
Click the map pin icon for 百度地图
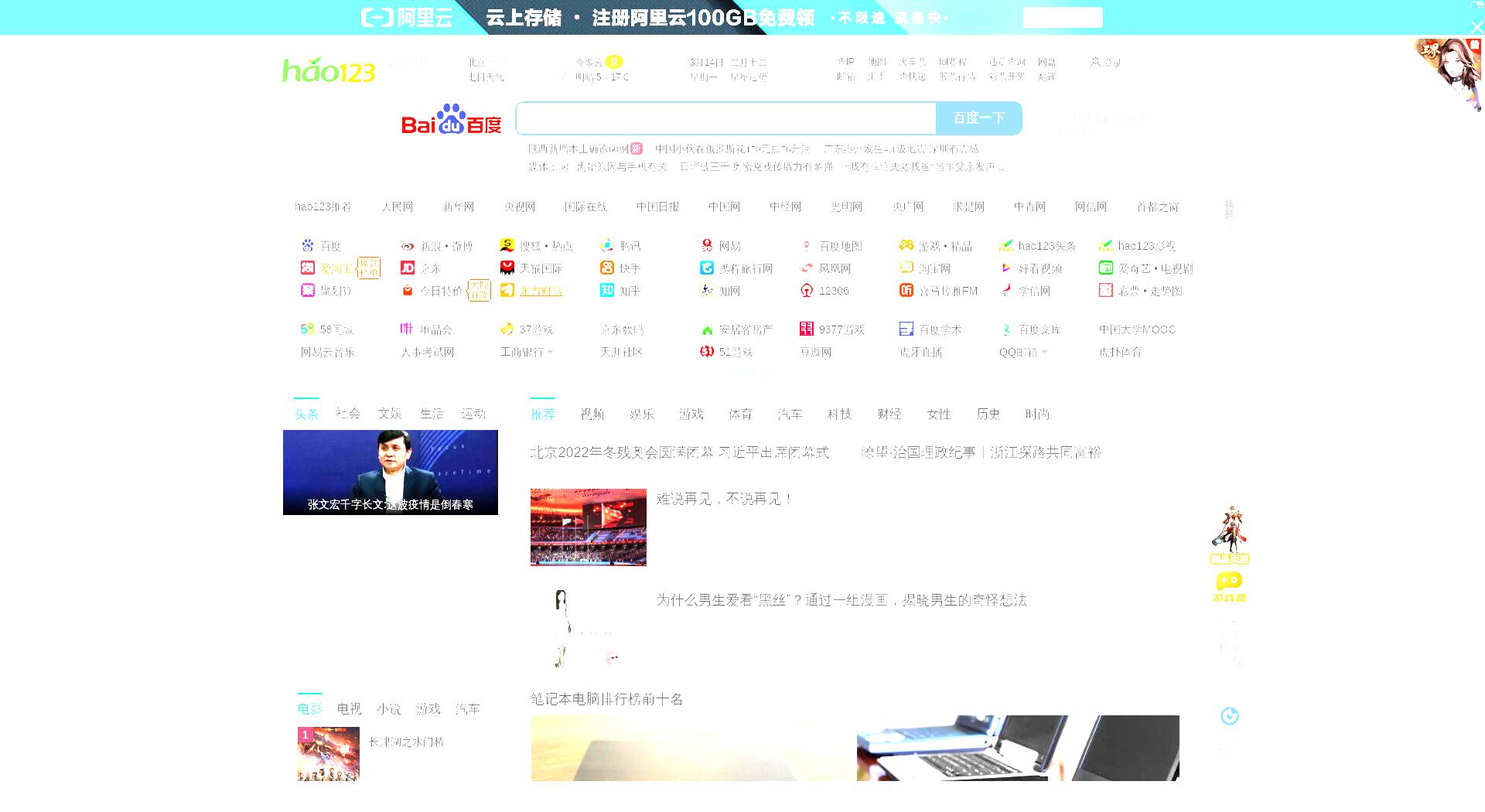click(807, 245)
